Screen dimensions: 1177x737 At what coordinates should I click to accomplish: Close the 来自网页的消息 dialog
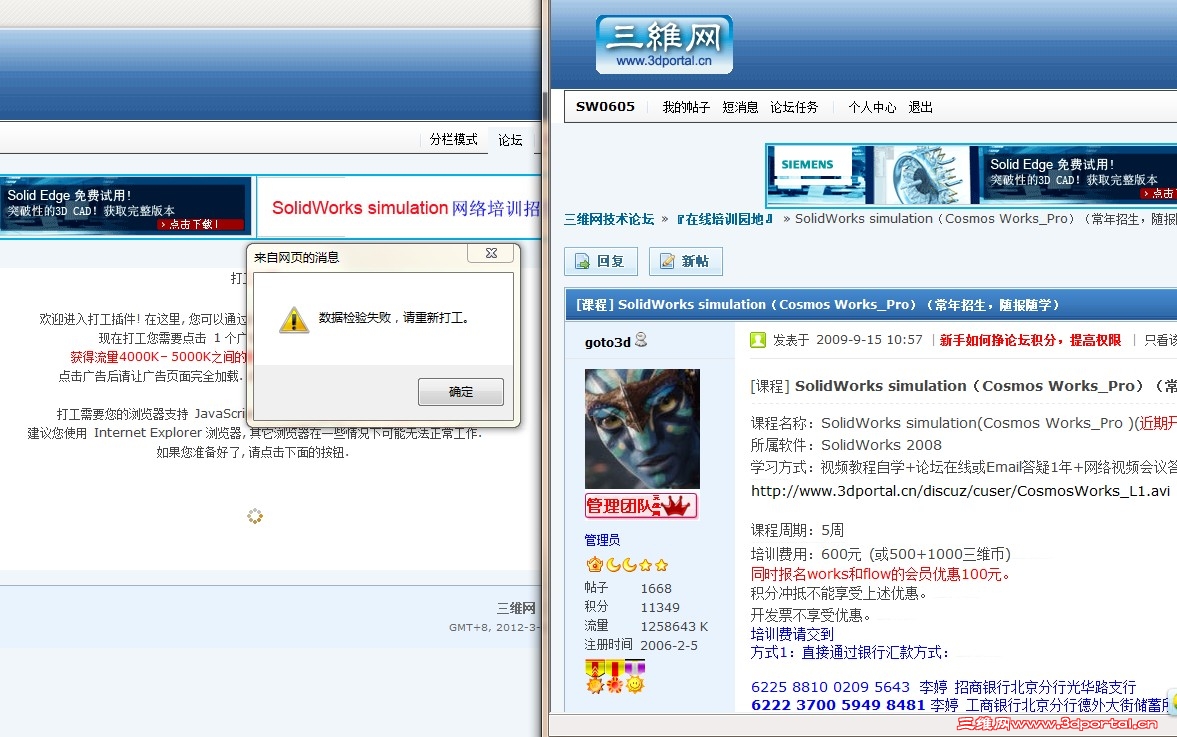[x=491, y=253]
